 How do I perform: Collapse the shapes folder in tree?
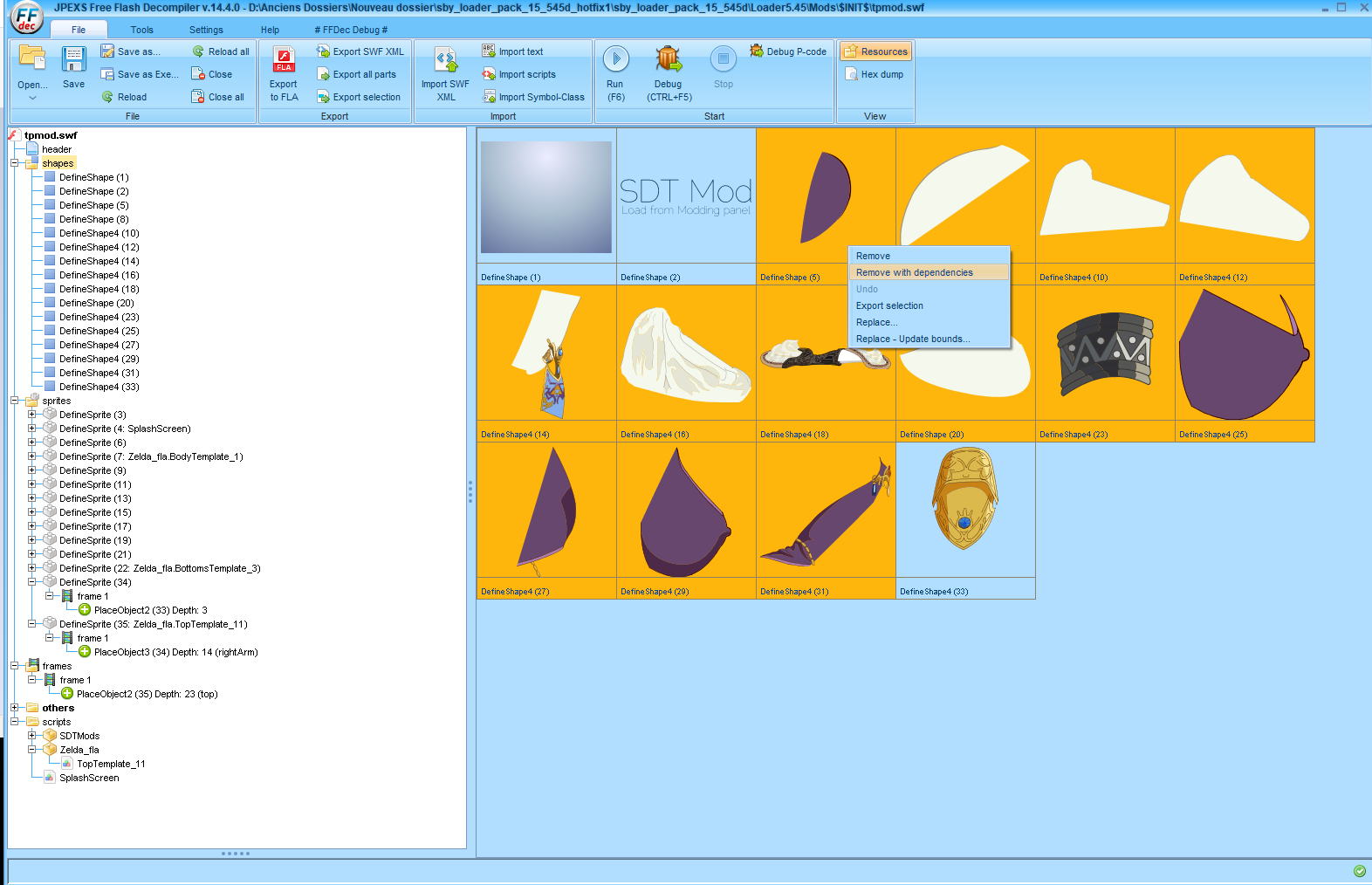15,163
